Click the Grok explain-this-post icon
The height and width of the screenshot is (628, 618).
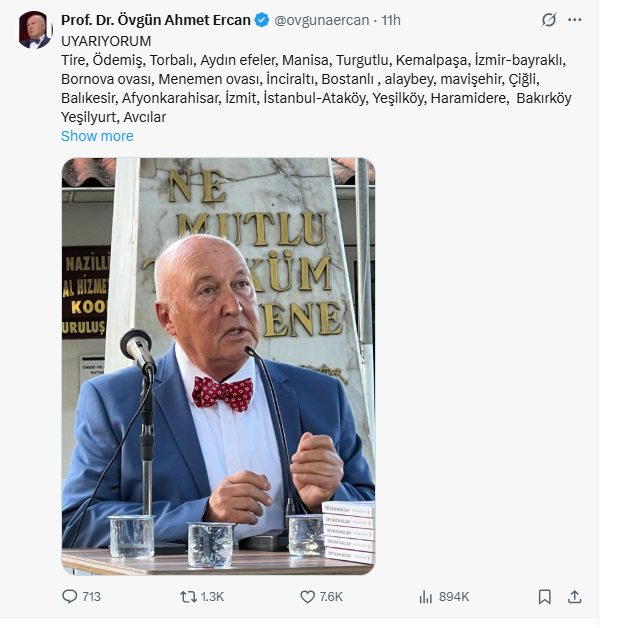point(549,20)
